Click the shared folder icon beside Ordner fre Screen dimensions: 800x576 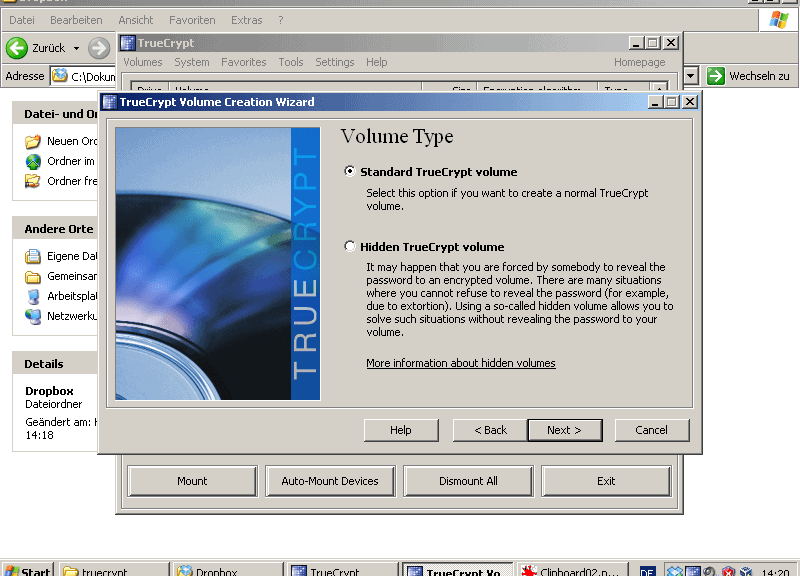pyautogui.click(x=33, y=181)
